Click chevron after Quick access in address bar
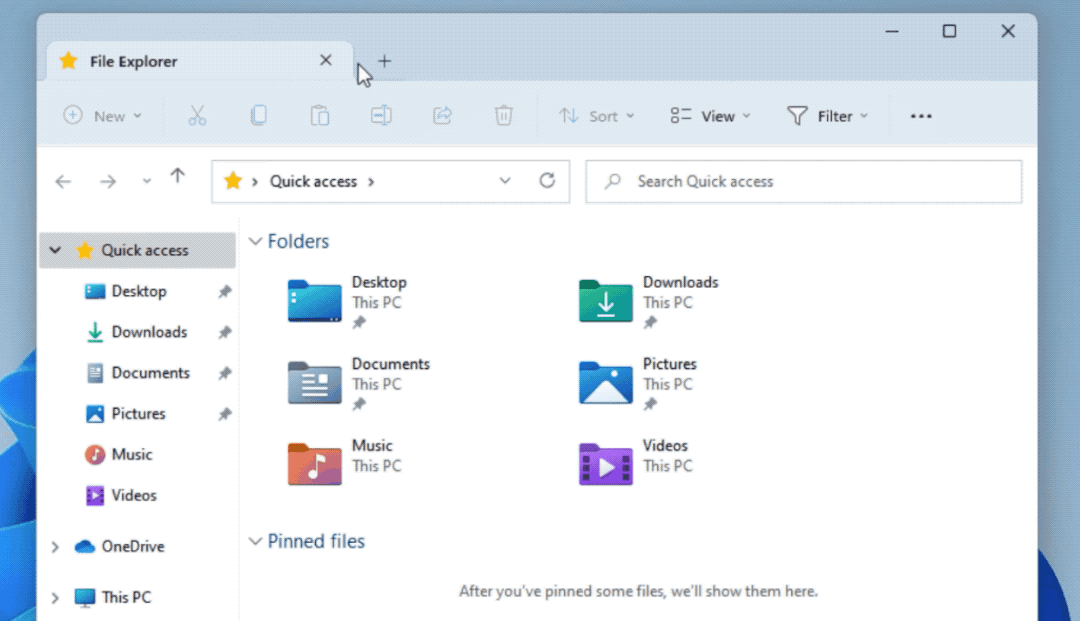Image resolution: width=1080 pixels, height=621 pixels. coord(371,182)
